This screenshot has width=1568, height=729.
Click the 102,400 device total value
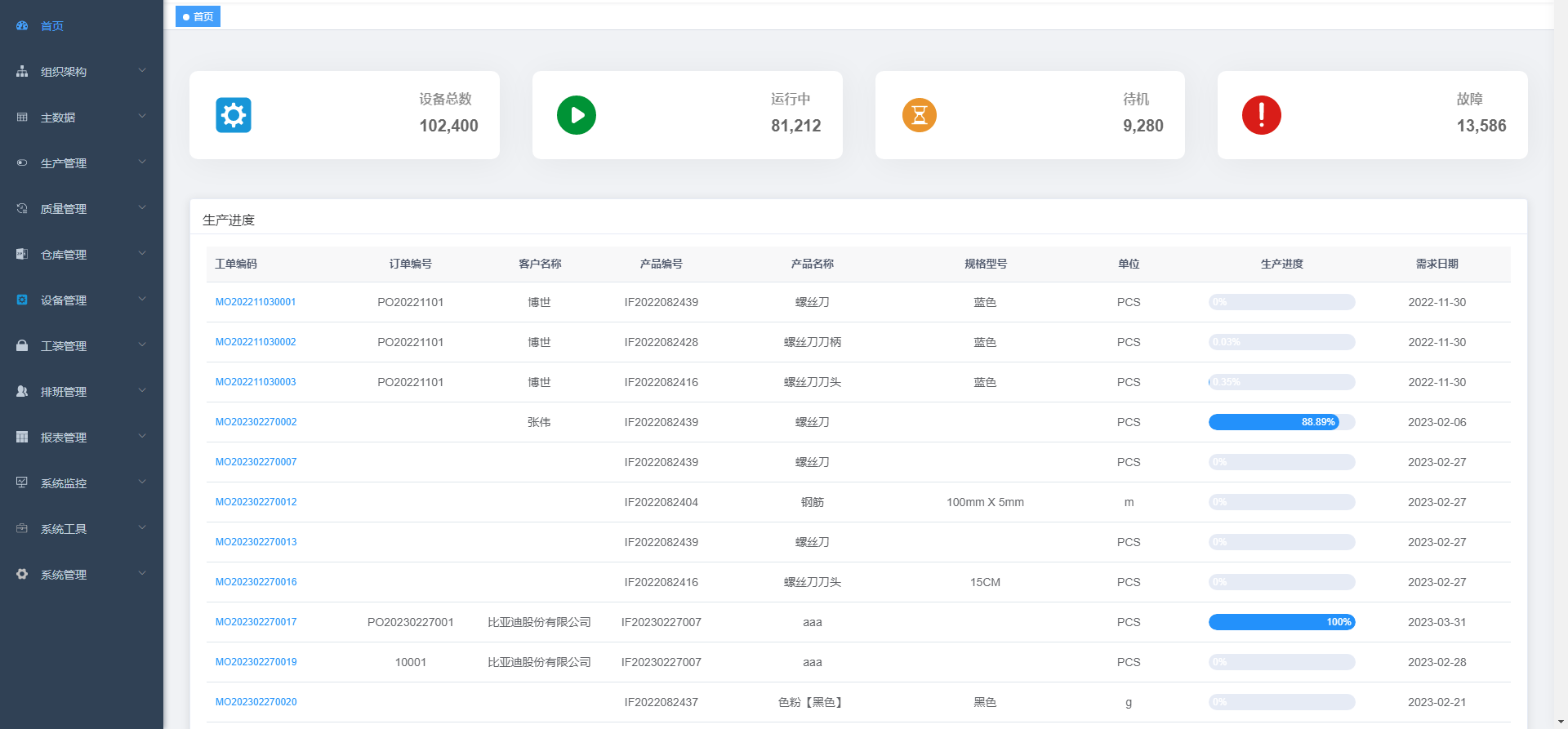(x=448, y=126)
